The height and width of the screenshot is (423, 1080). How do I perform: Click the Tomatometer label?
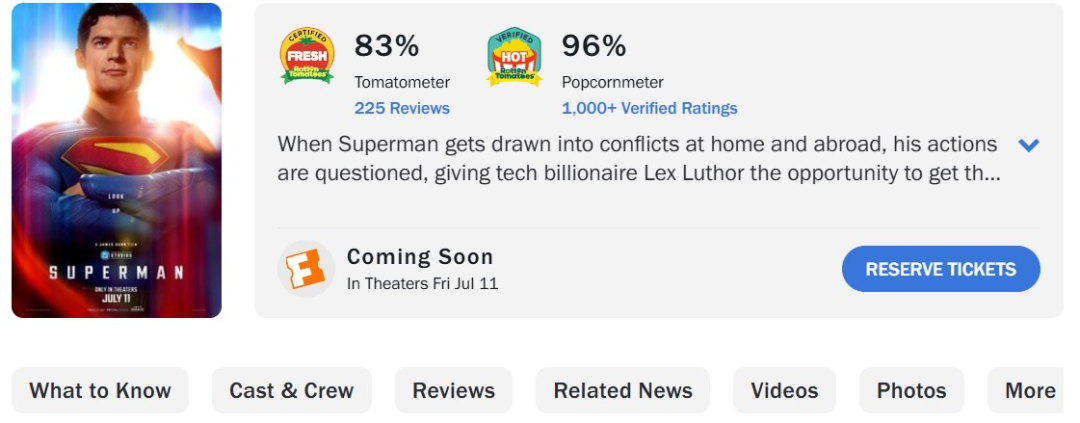pyautogui.click(x=402, y=83)
